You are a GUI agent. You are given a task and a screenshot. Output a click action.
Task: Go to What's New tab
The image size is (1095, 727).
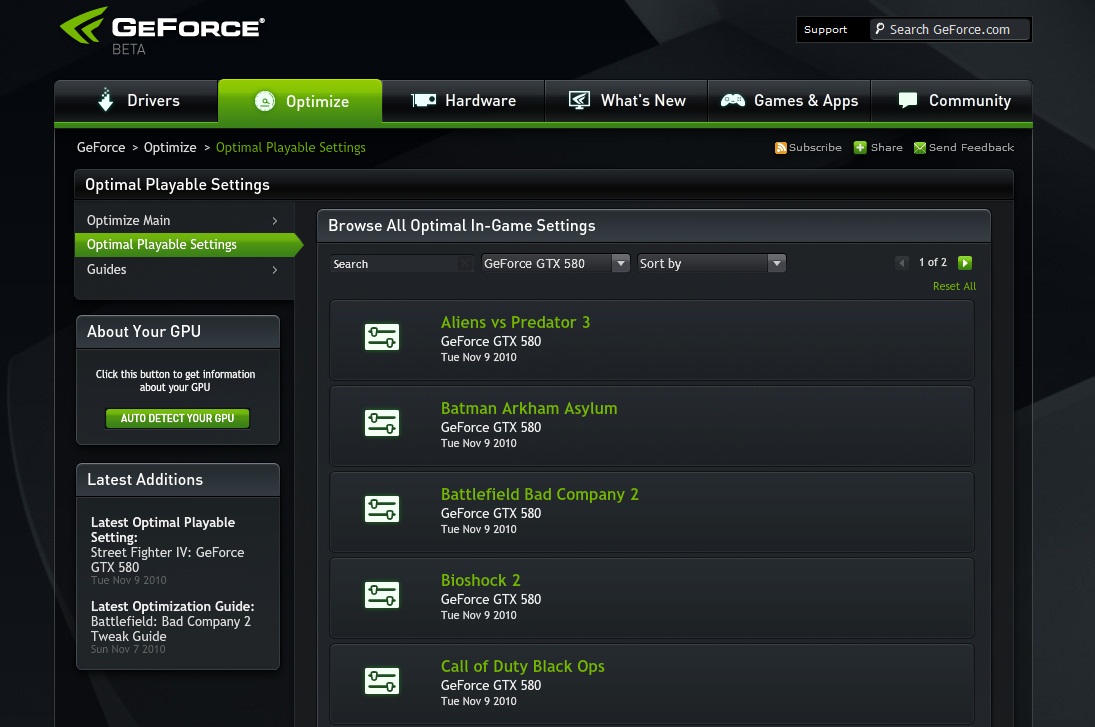click(626, 101)
